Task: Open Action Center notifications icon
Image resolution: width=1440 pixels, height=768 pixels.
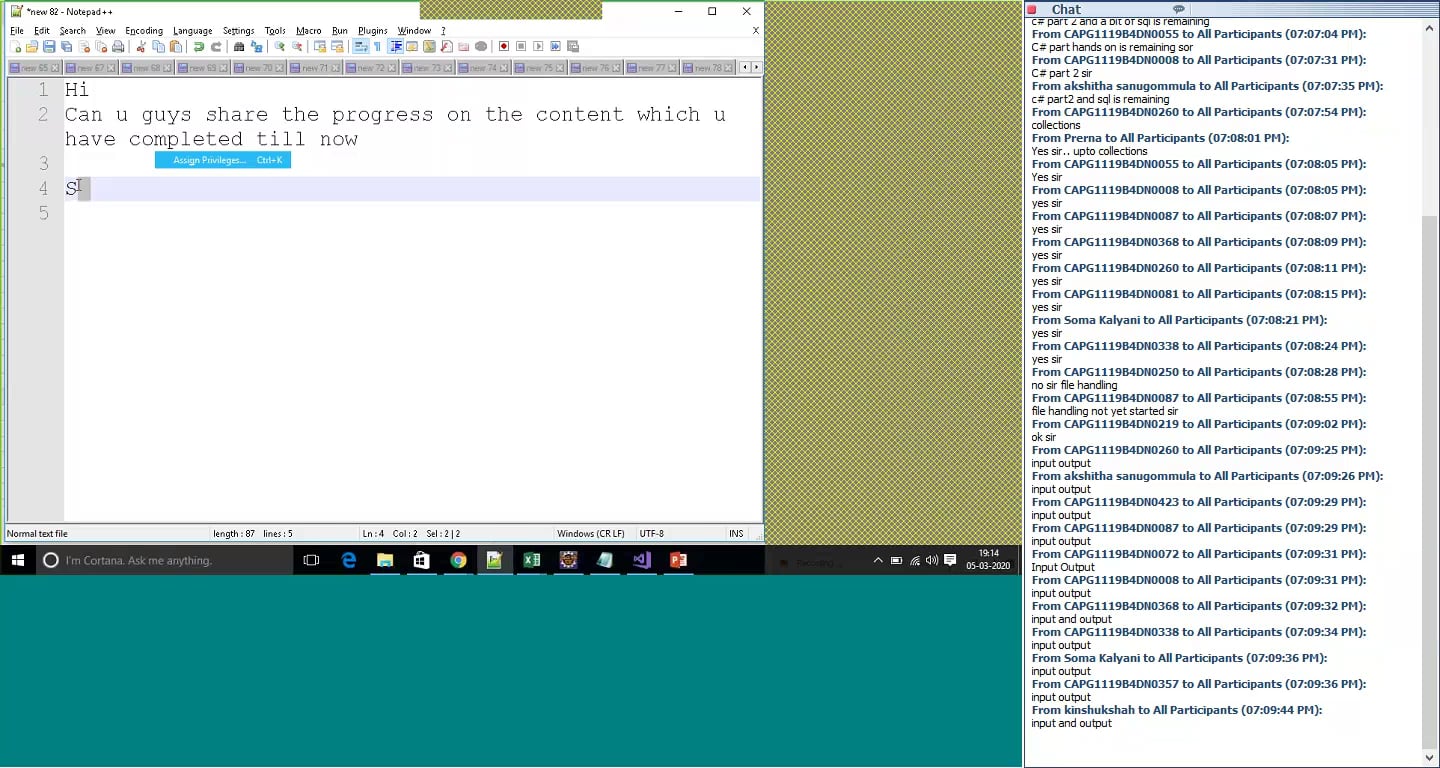Action: [x=950, y=560]
